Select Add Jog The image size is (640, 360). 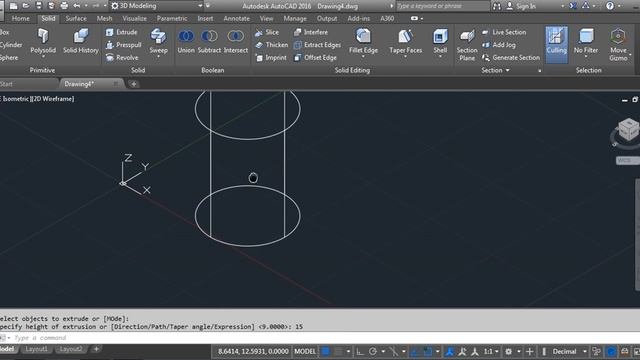(498, 45)
